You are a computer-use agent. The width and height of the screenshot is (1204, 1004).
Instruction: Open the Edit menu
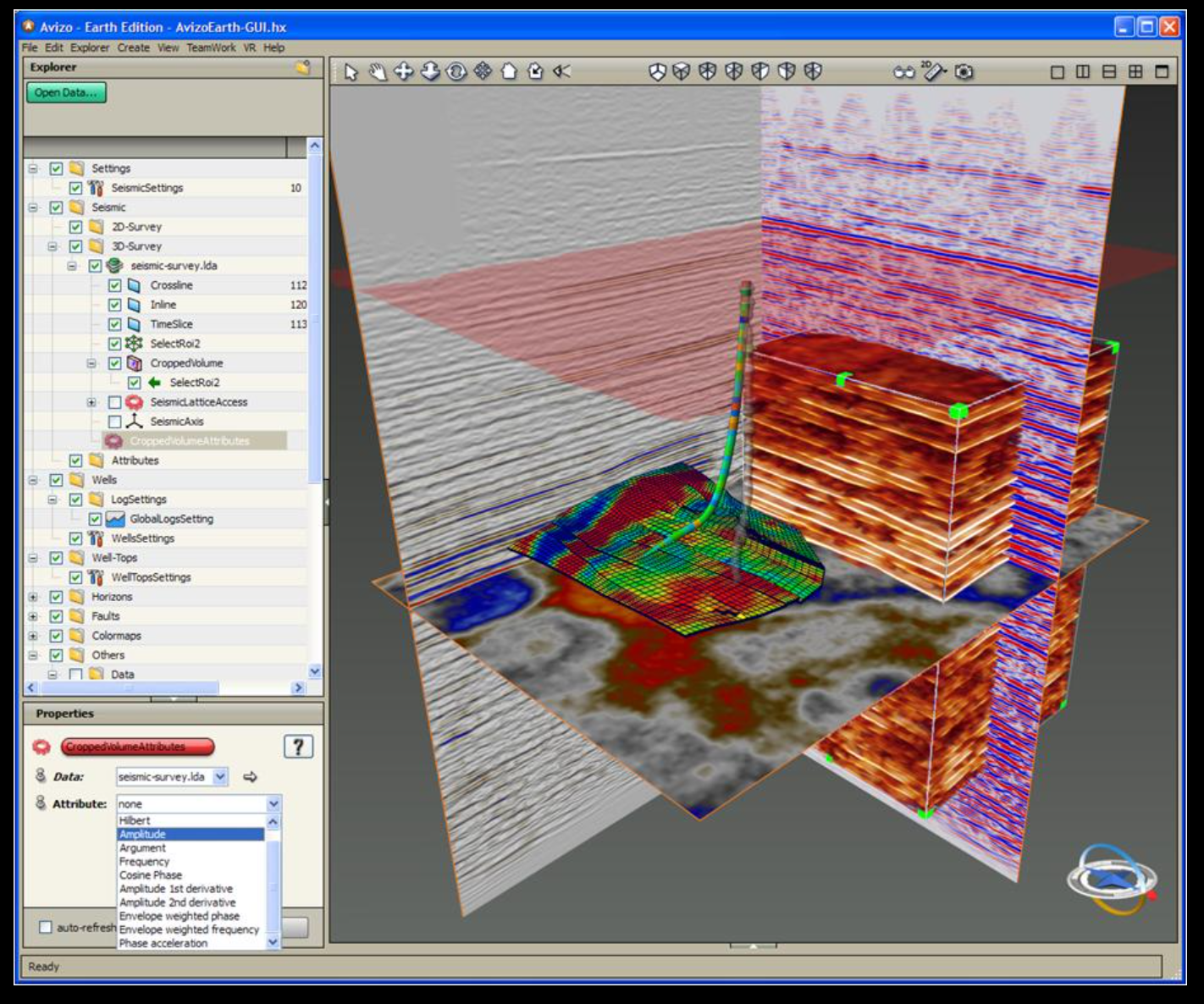tap(54, 47)
